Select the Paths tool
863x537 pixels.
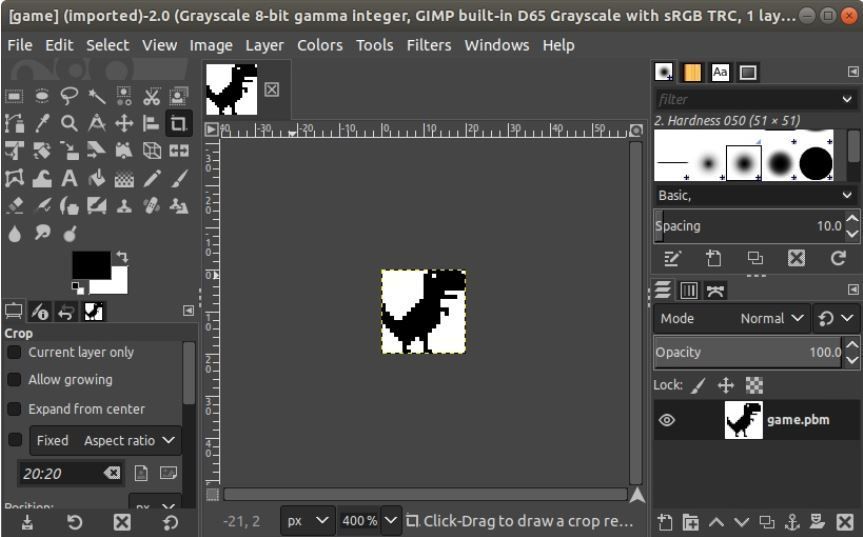[14, 123]
